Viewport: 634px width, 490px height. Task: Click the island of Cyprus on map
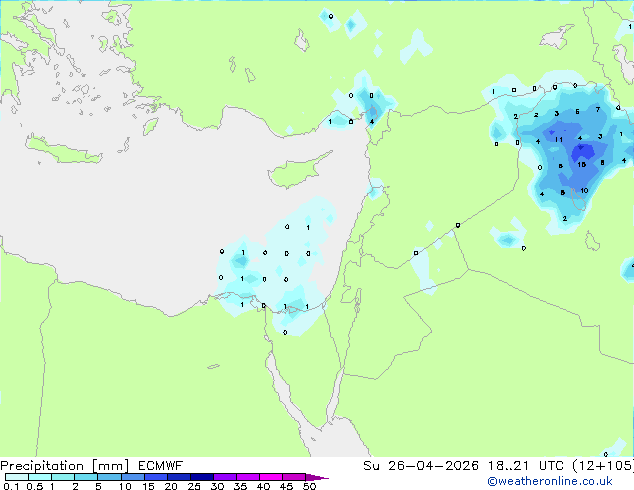coord(297,172)
